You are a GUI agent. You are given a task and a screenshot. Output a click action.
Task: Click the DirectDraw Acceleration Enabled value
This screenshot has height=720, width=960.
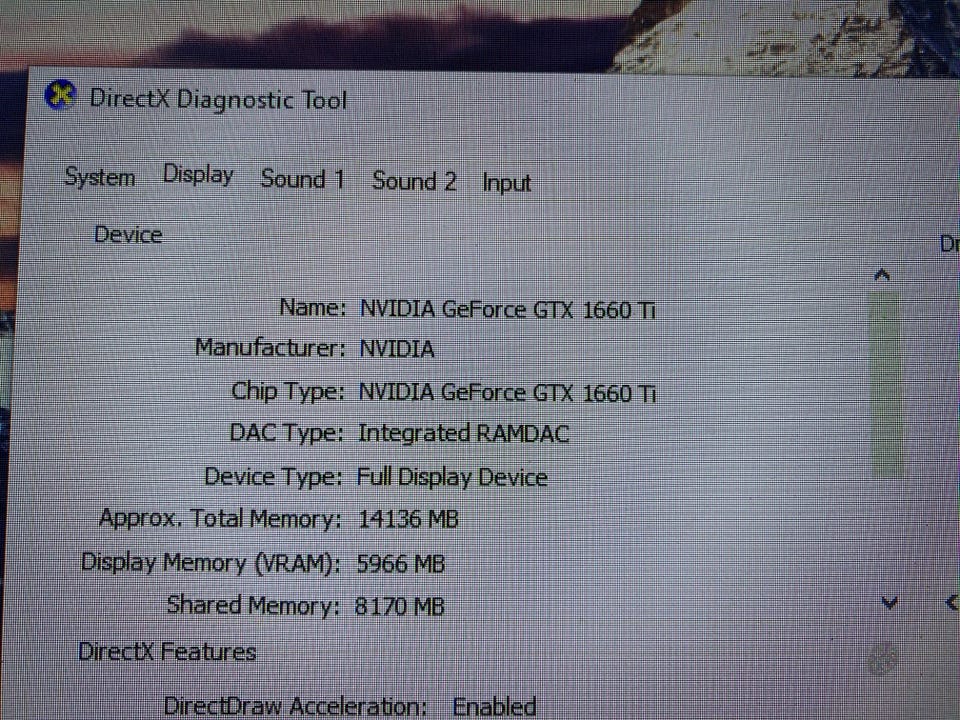494,707
